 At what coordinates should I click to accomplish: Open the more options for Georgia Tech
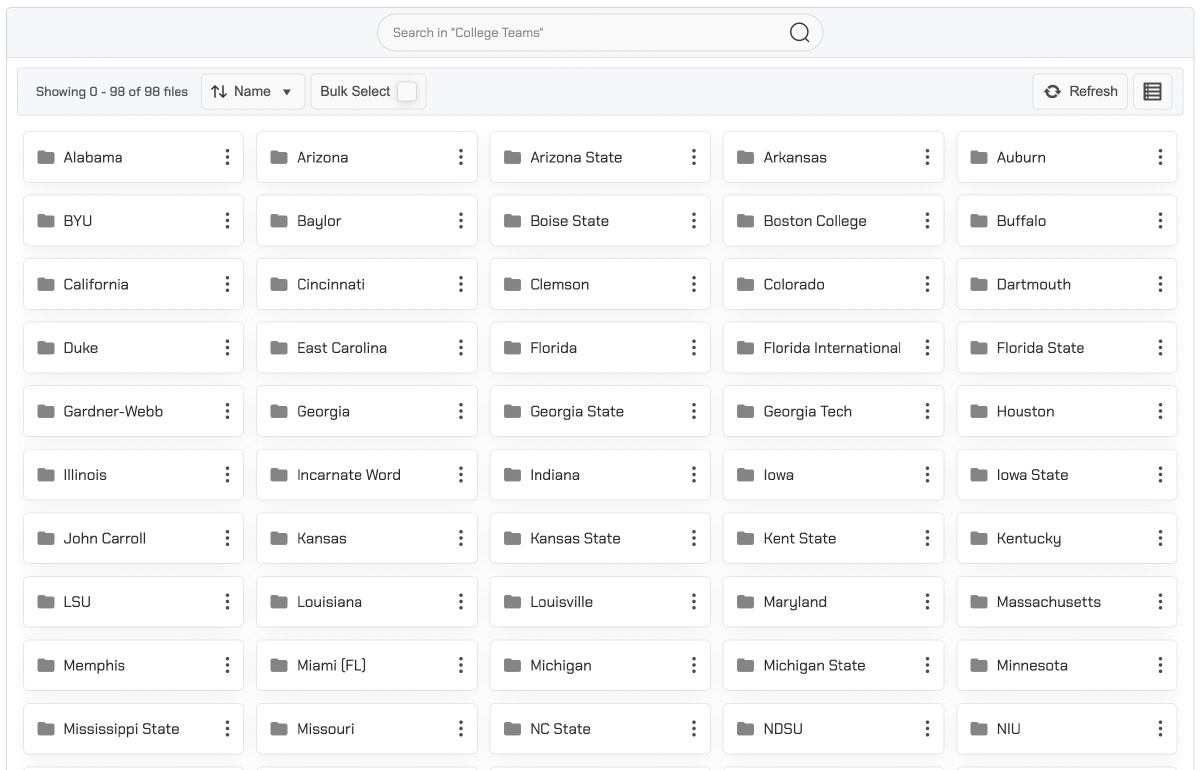(927, 411)
